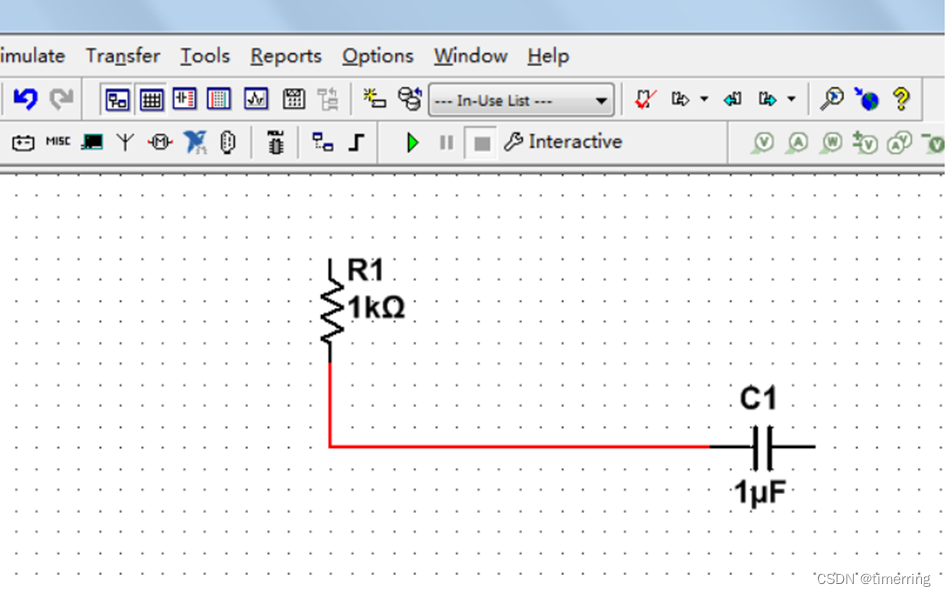946x596 pixels.
Task: Toggle the Design Toolbox panel
Action: point(117,100)
